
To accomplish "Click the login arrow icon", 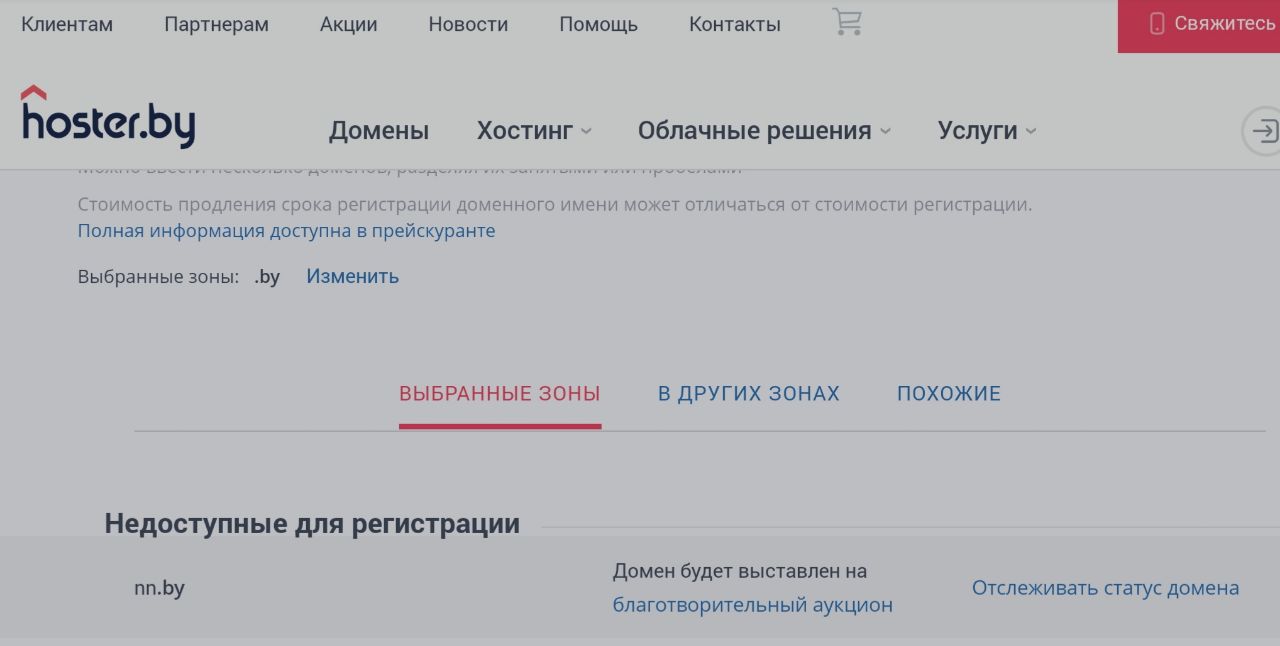I will coord(1264,131).
